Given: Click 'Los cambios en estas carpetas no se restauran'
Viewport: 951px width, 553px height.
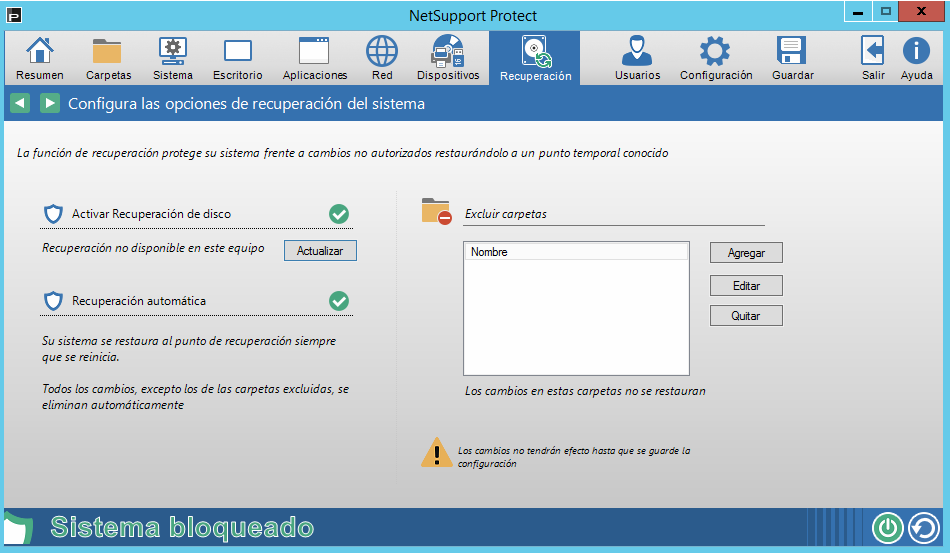Looking at the screenshot, I should pos(585,391).
